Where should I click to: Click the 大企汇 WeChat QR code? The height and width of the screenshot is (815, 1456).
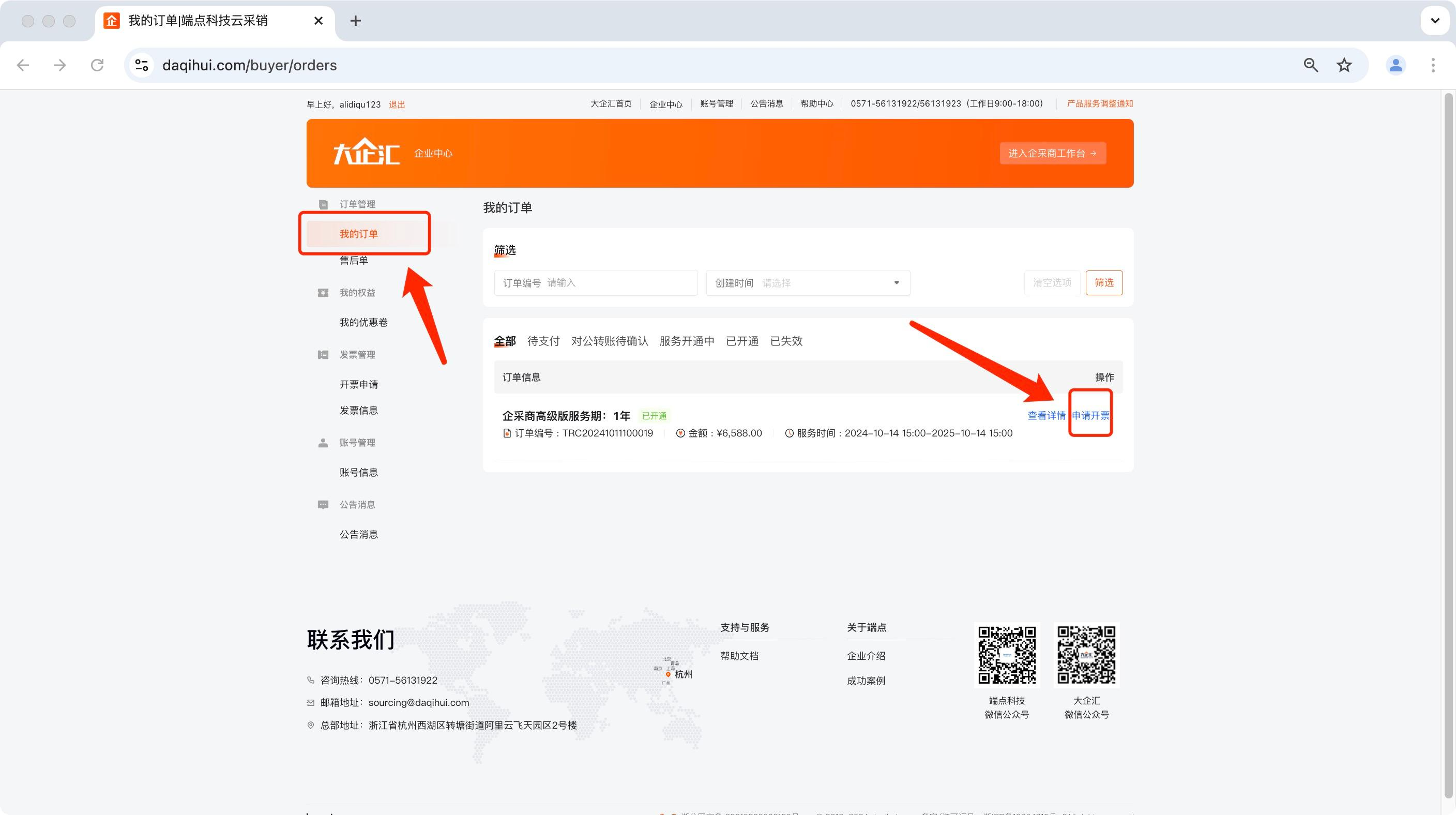pyautogui.click(x=1086, y=655)
